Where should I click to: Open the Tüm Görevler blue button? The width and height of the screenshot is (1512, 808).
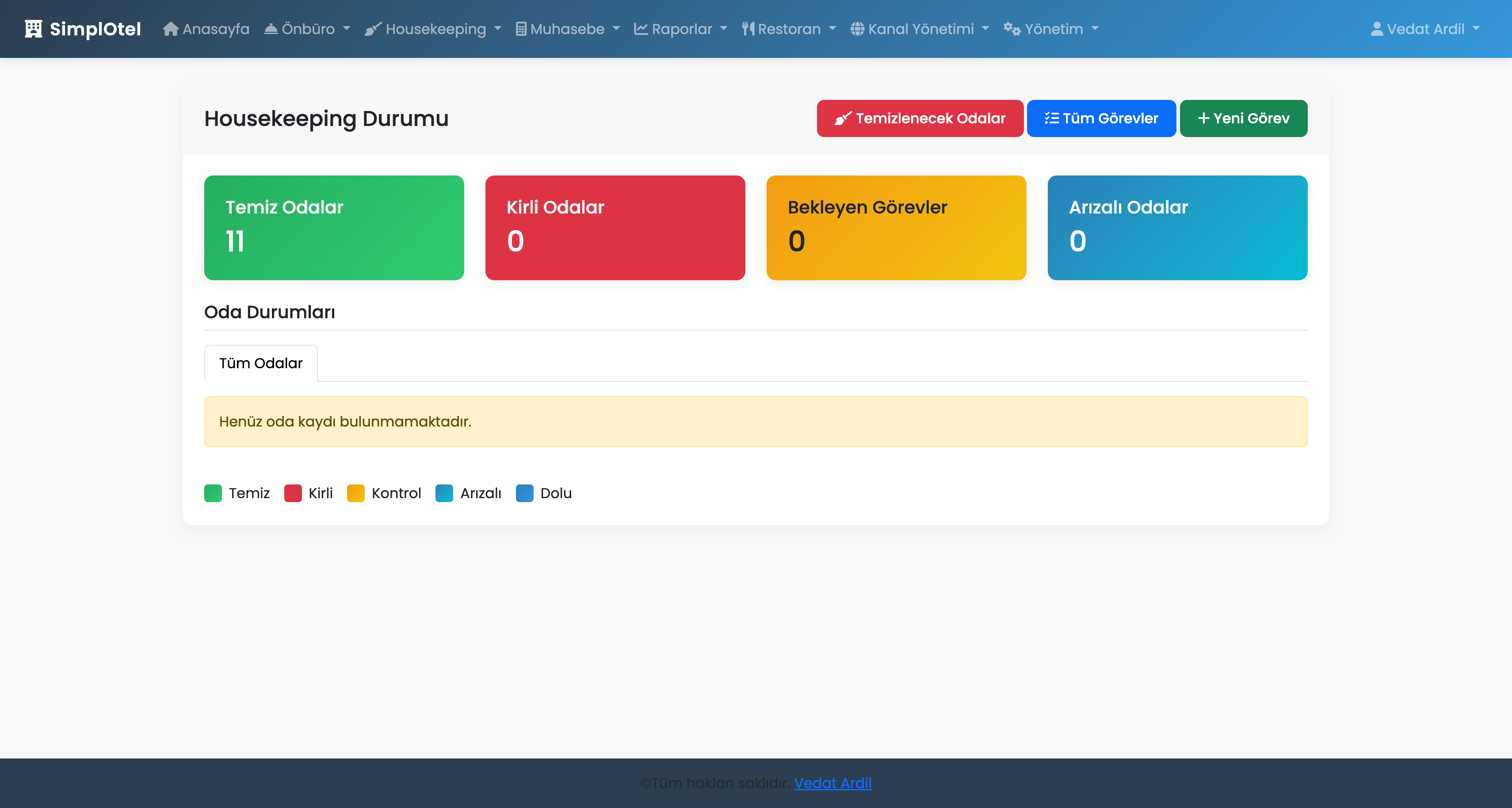click(1101, 118)
